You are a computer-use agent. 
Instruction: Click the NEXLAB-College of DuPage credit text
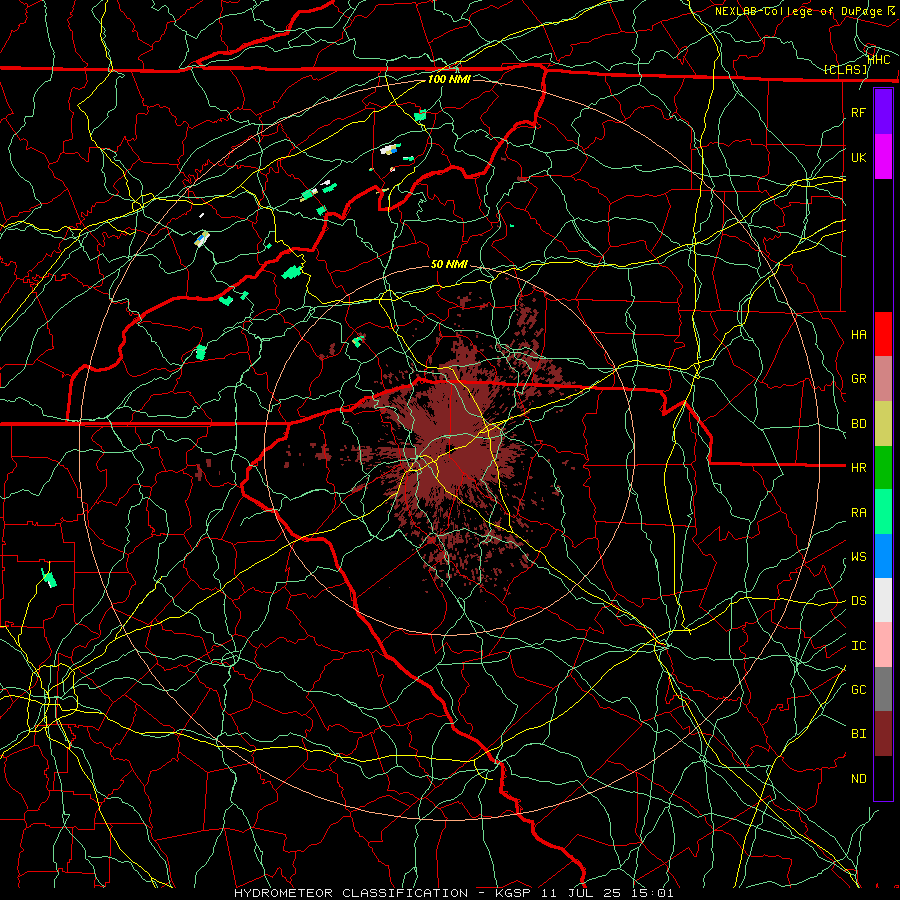pos(801,11)
